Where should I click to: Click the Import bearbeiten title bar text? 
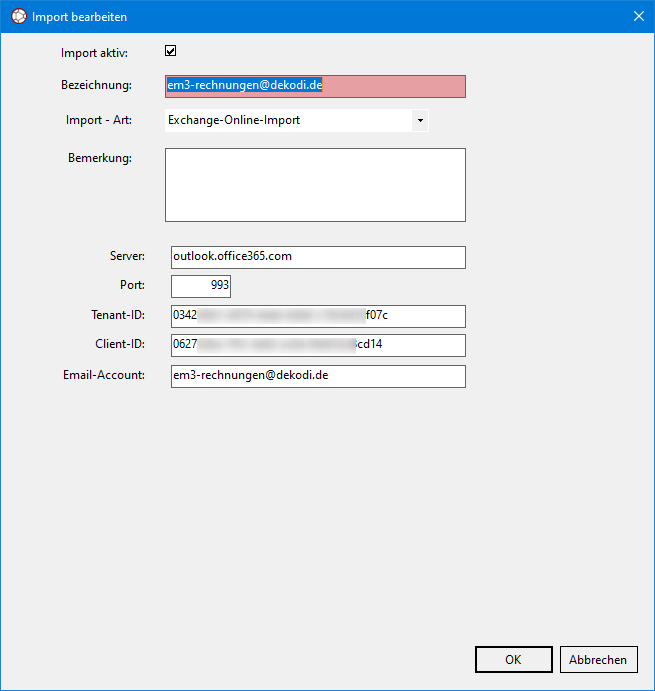80,17
